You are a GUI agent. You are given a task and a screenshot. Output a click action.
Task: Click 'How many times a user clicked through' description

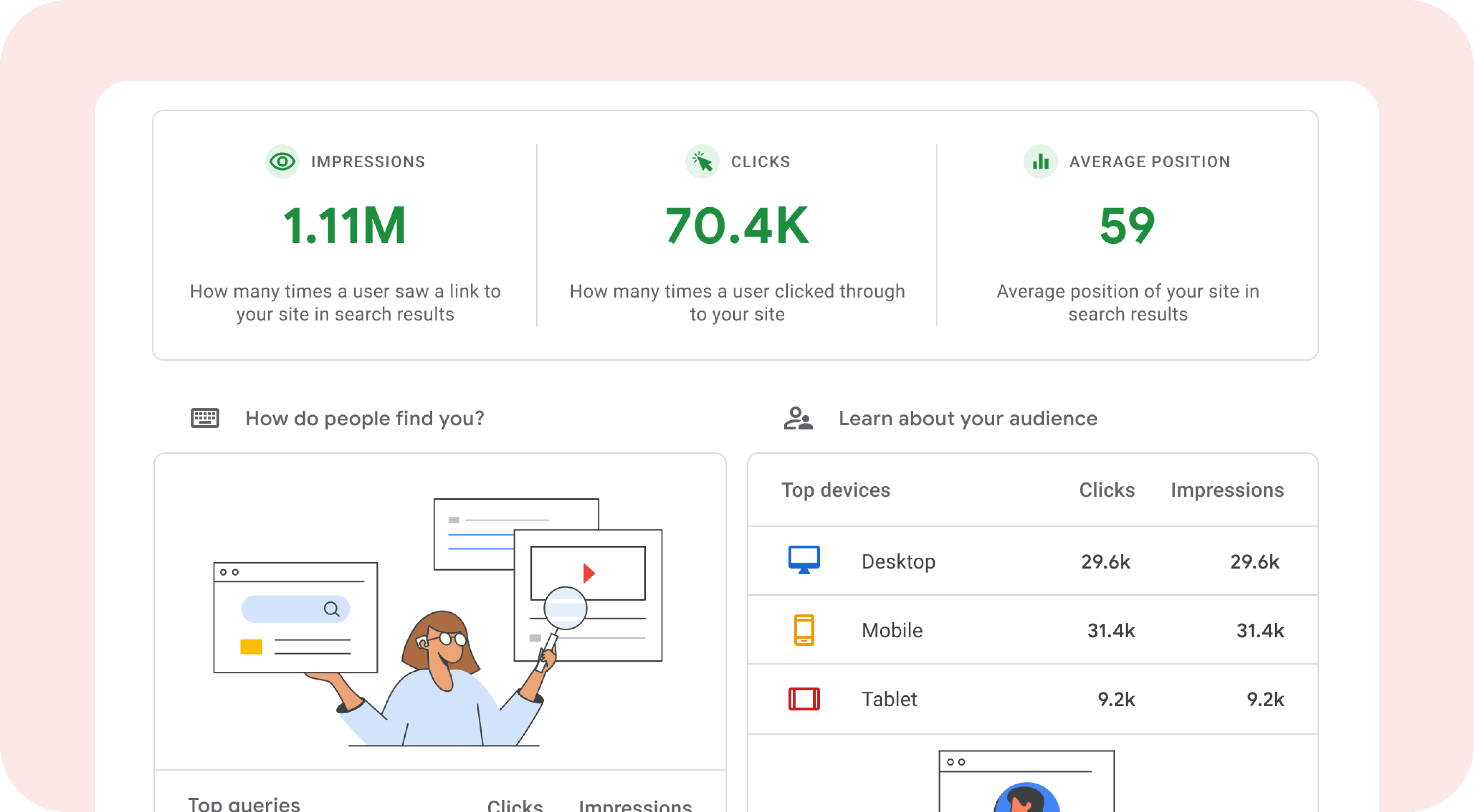click(x=737, y=303)
